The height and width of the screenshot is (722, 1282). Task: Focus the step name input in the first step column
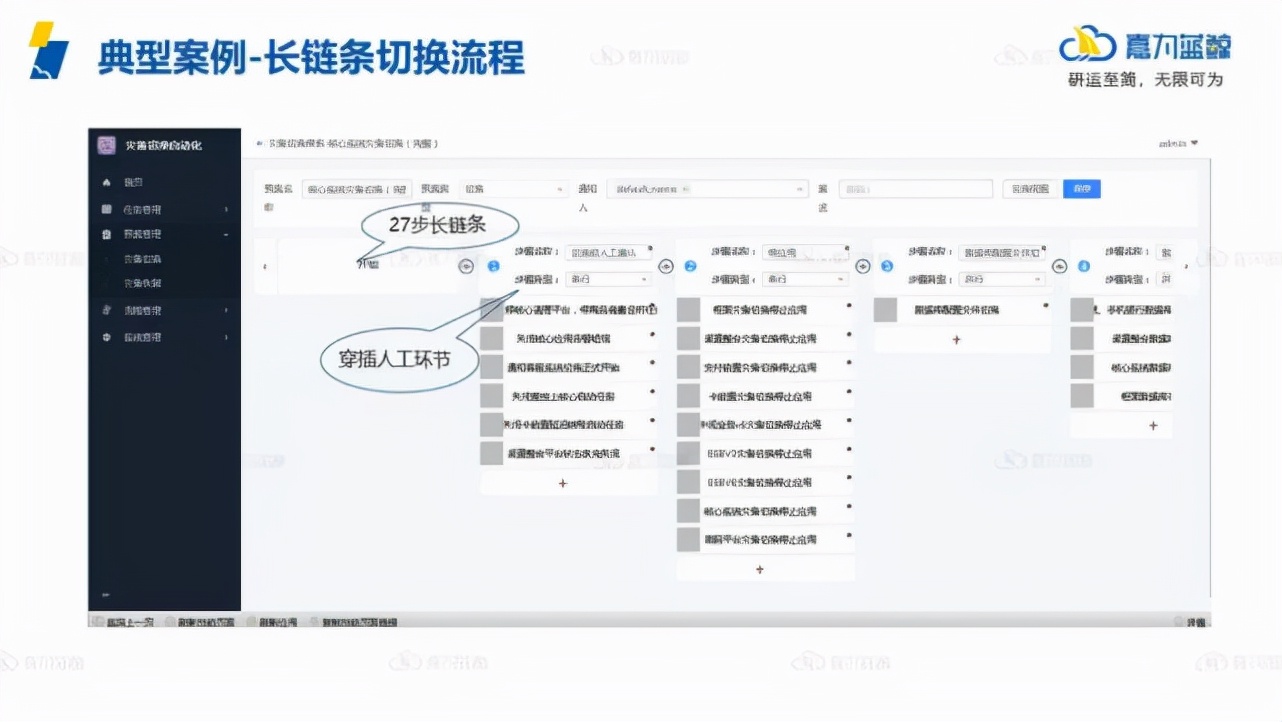[608, 253]
